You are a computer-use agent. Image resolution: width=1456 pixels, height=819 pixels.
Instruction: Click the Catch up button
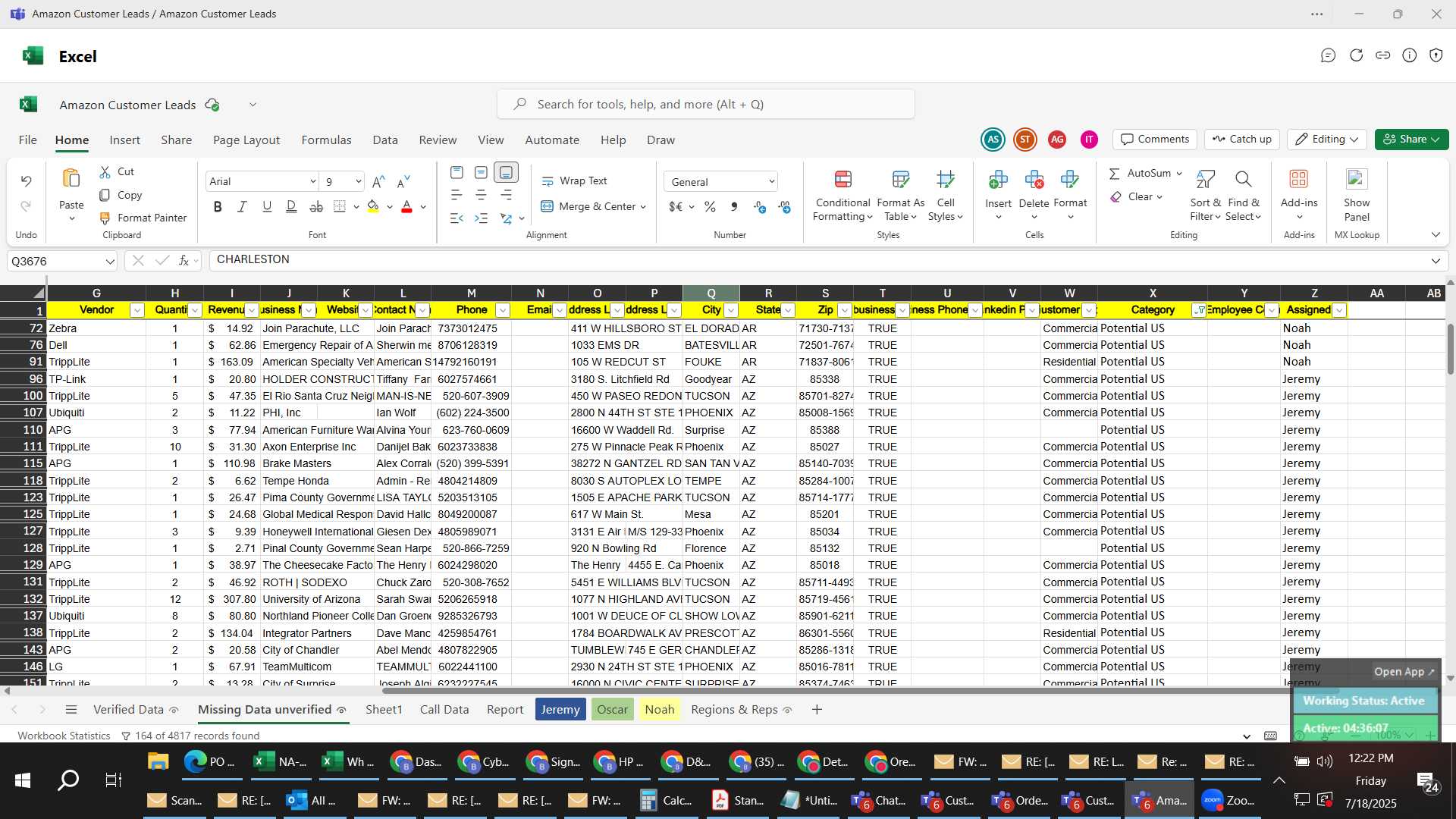(x=1242, y=140)
